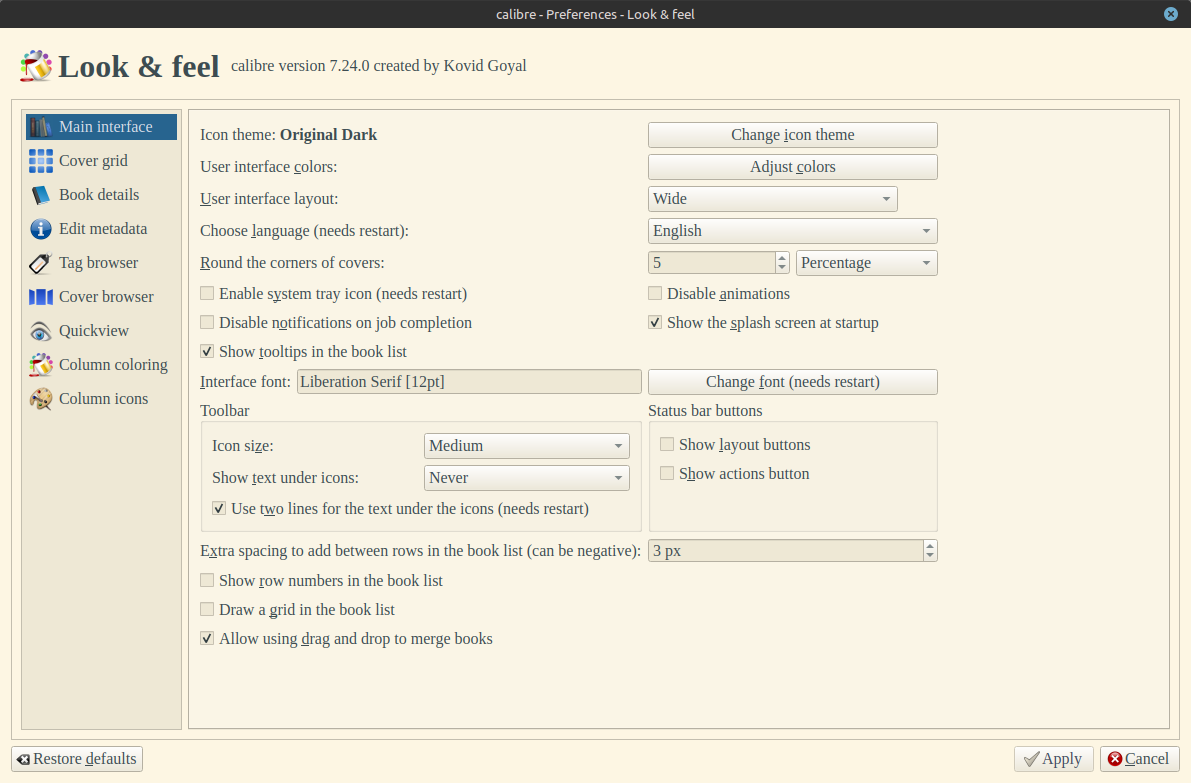Click the Apply button
Viewport: 1191px width, 783px height.
click(1053, 759)
